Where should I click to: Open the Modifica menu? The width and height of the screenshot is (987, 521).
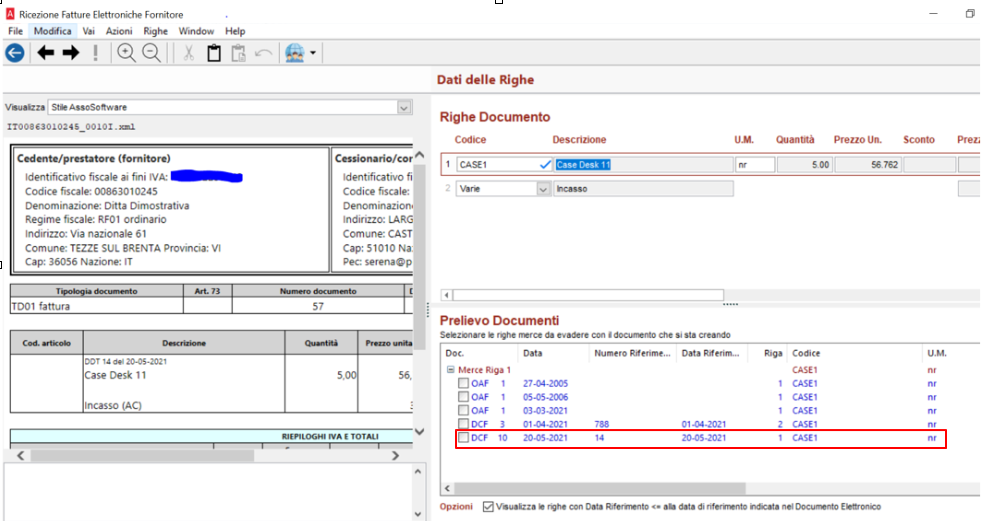tap(52, 31)
